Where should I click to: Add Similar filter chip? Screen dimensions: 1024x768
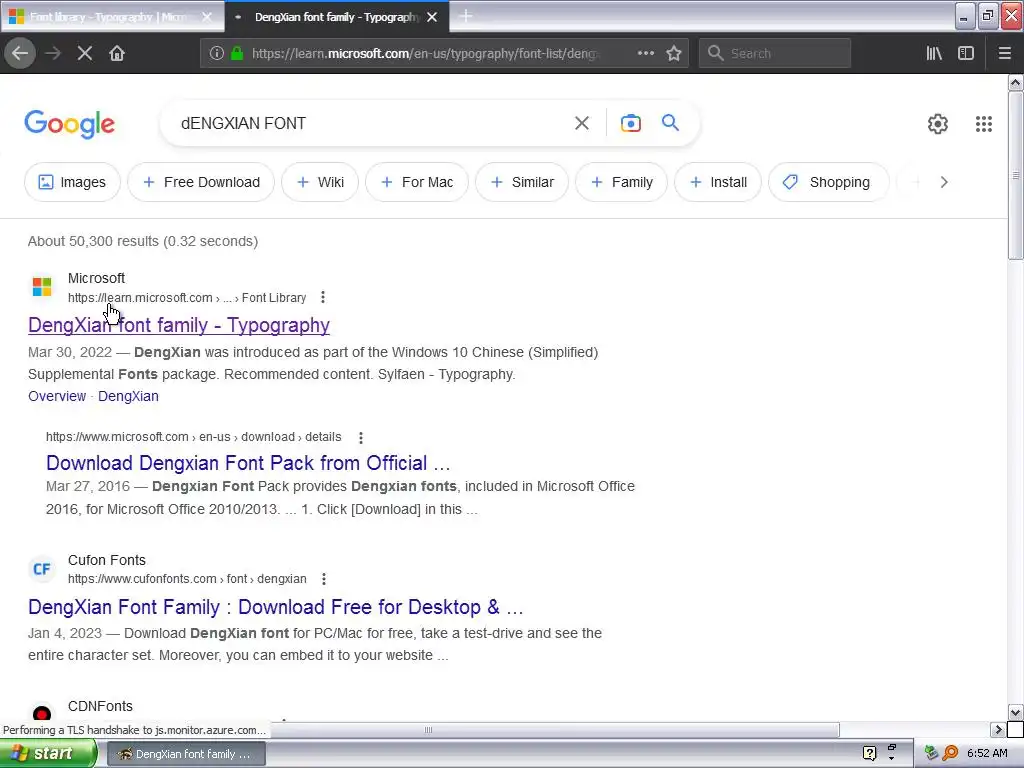(x=522, y=182)
